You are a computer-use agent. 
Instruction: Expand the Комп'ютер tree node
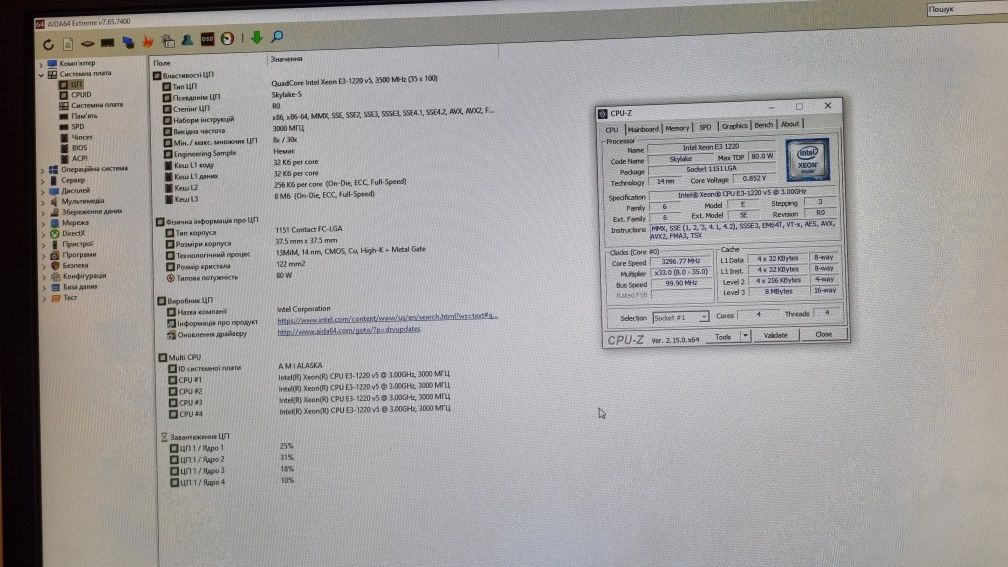41,65
